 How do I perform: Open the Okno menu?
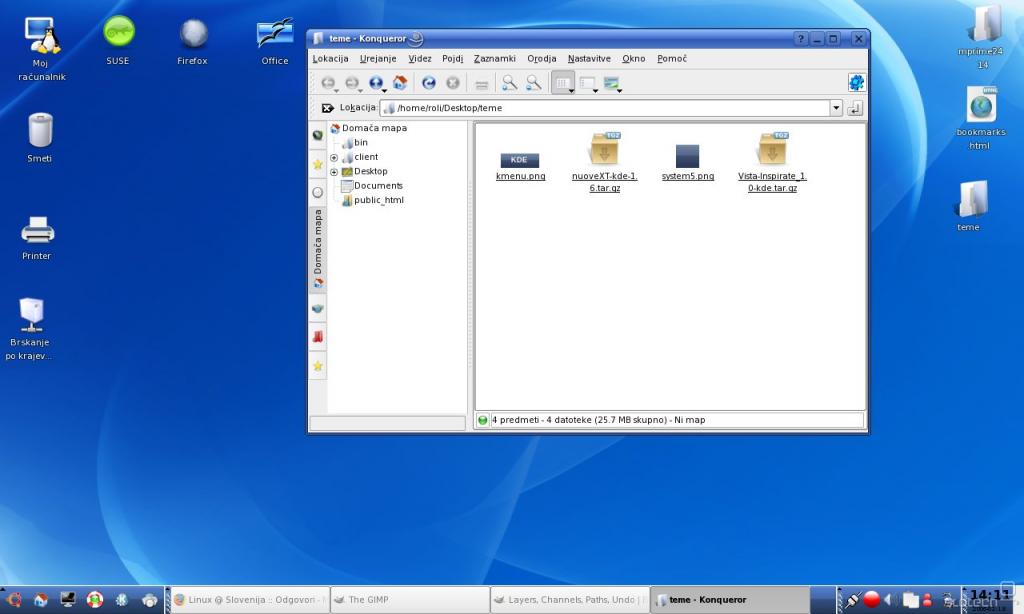pyautogui.click(x=633, y=59)
